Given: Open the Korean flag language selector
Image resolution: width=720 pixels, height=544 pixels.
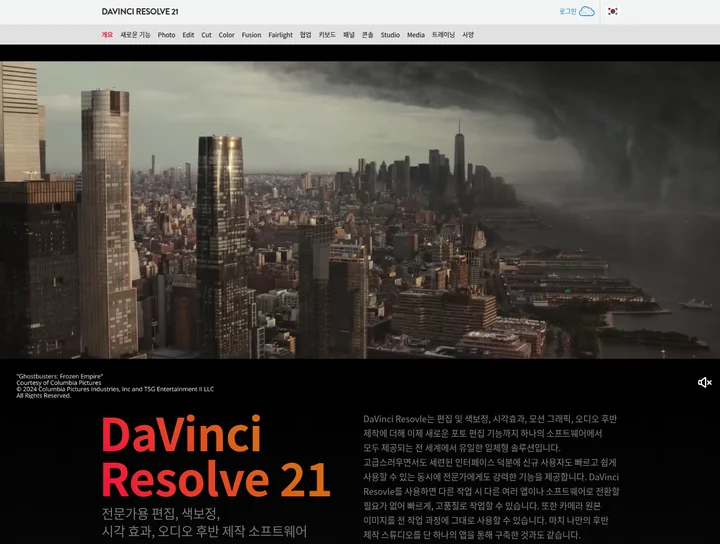Looking at the screenshot, I should pos(613,11).
